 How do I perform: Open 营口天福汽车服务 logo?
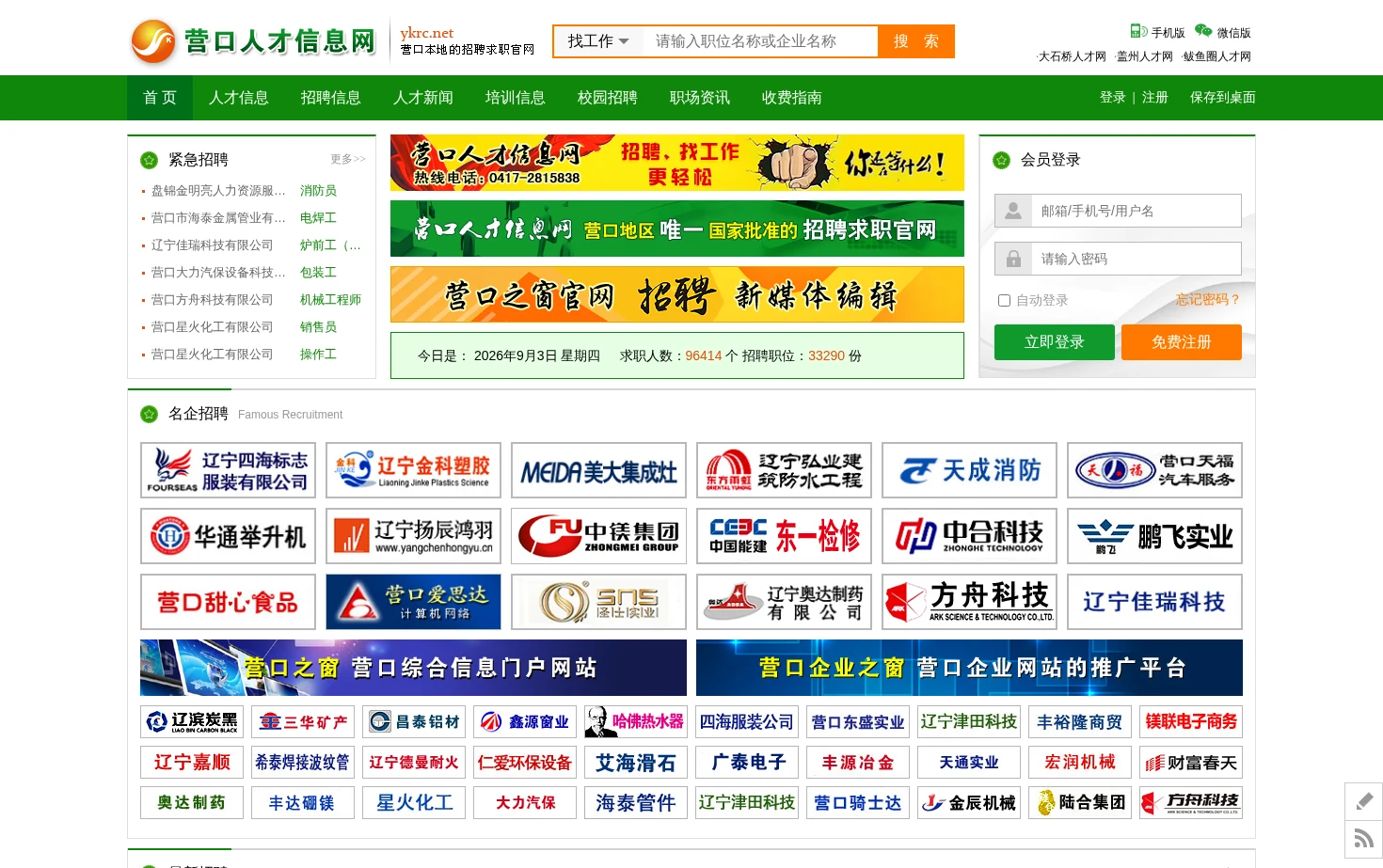click(x=1154, y=470)
